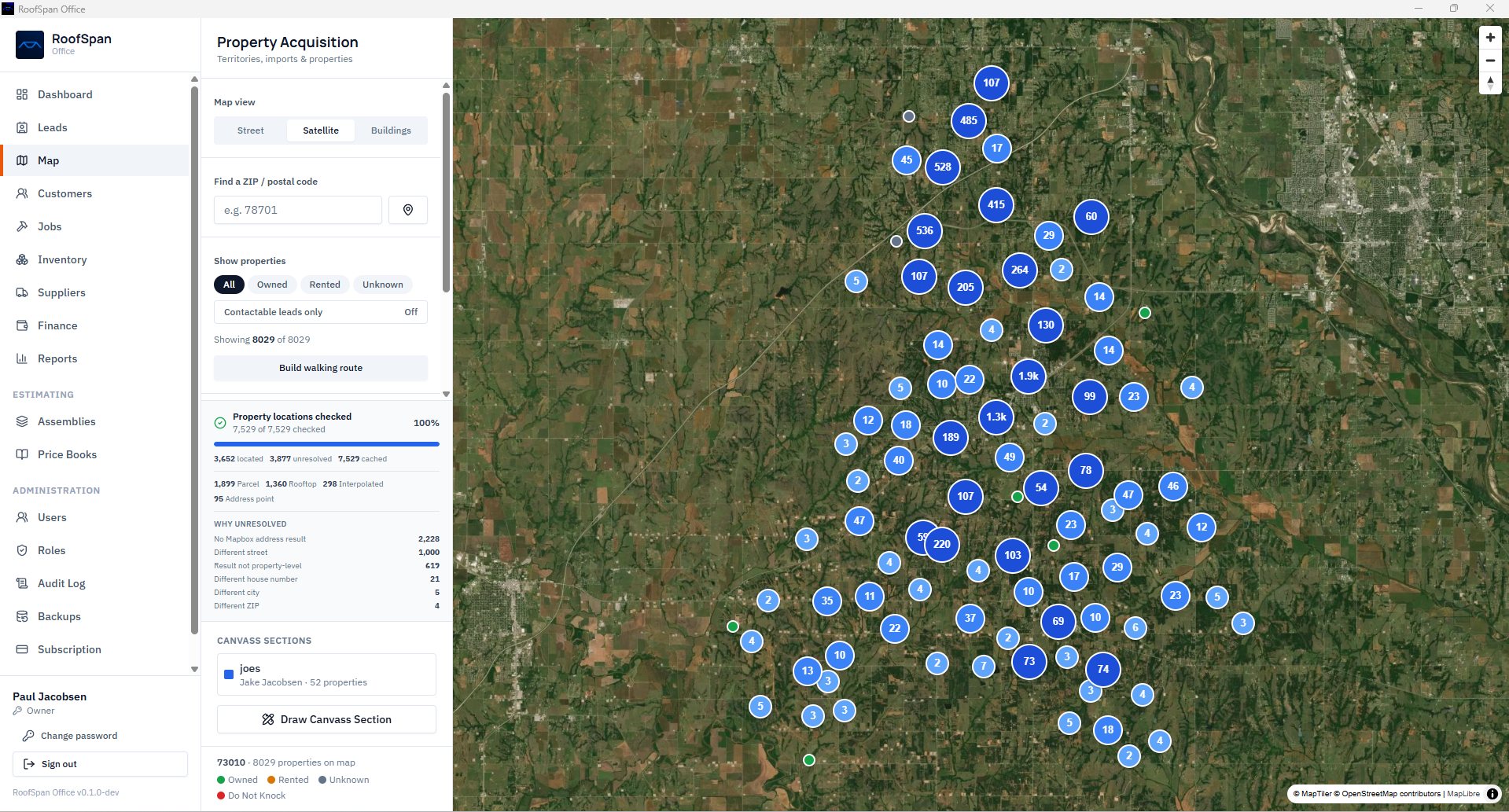Viewport: 1509px width, 812px height.
Task: Open the 536 property cluster marker
Action: pos(925,231)
